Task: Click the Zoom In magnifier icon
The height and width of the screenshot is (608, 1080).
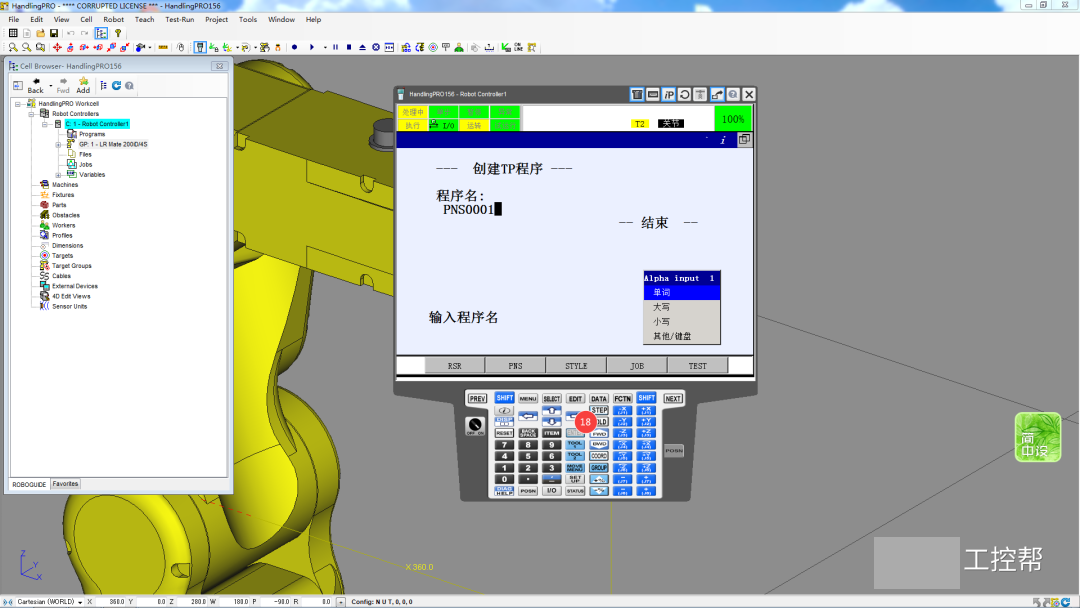Action: click(x=12, y=48)
